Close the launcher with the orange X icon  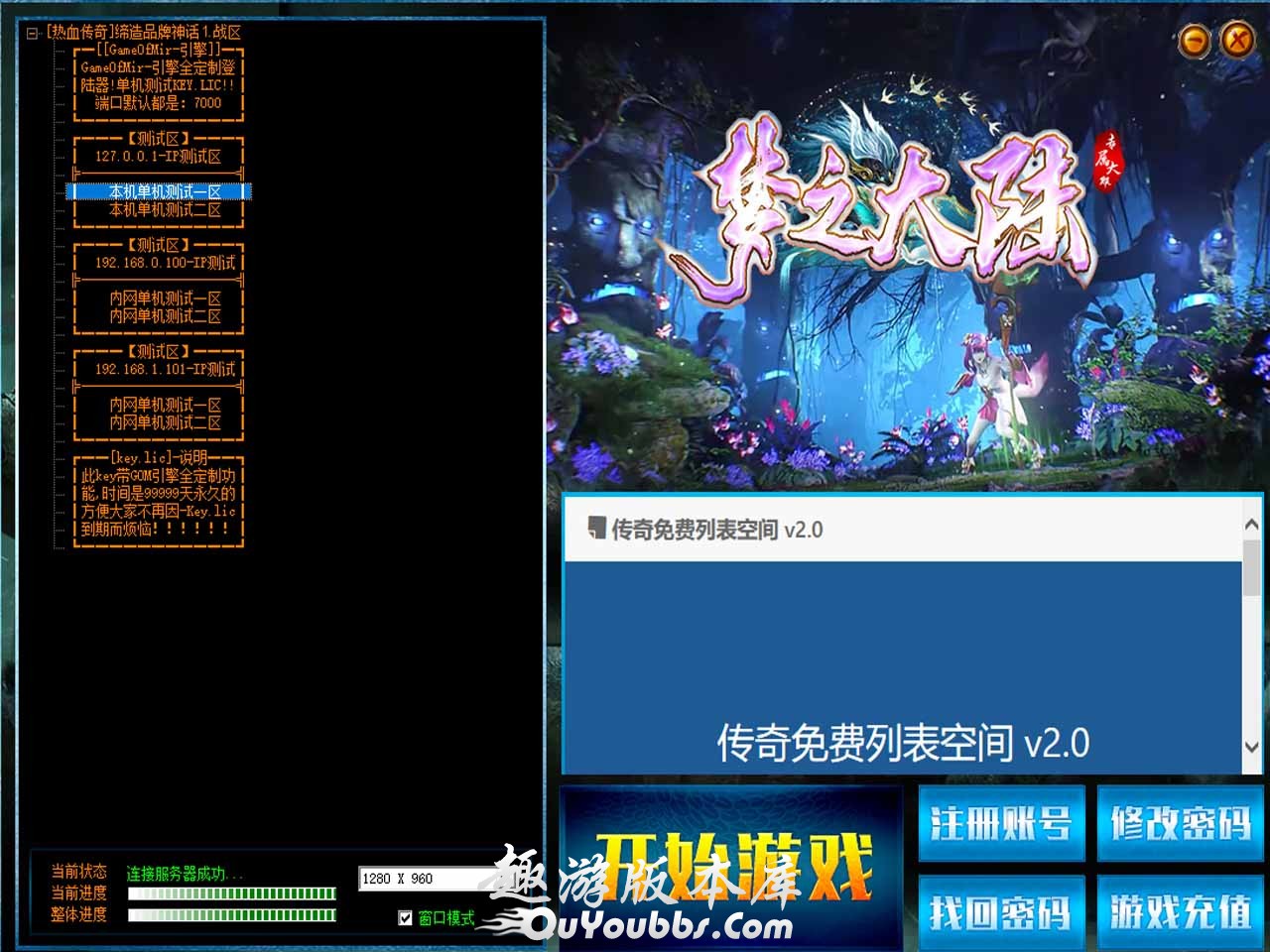click(1236, 41)
